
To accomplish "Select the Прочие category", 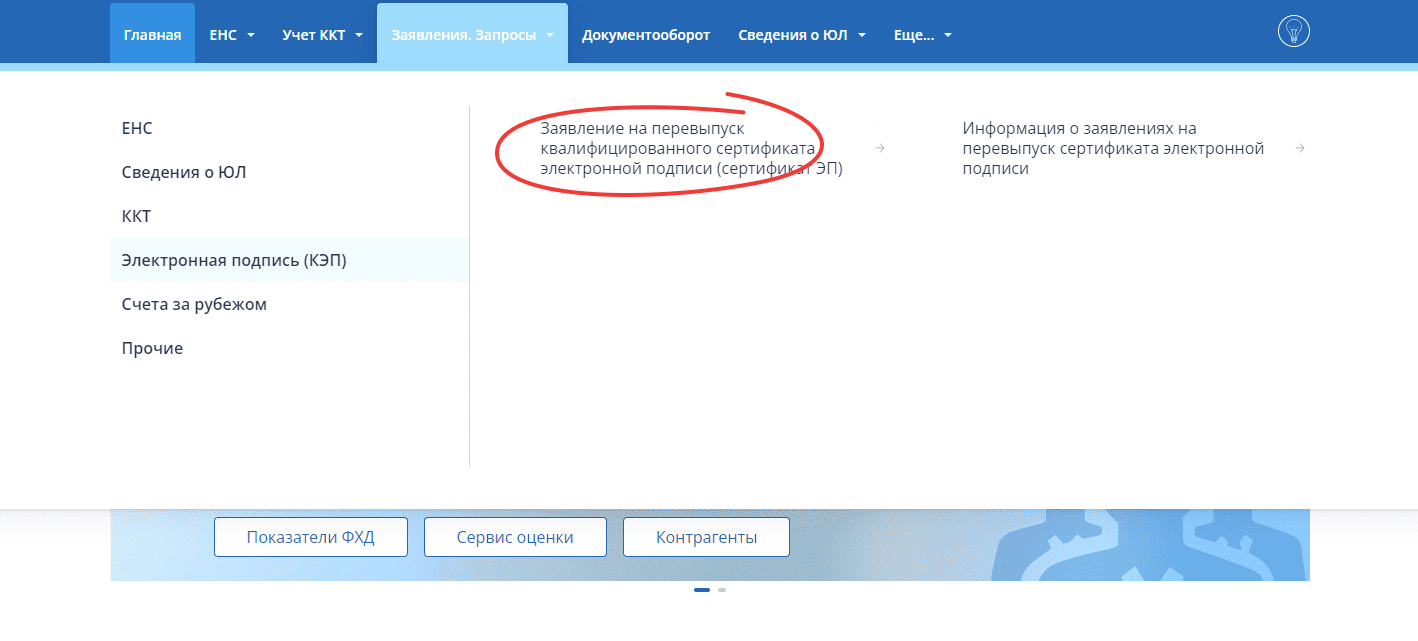I will 152,348.
